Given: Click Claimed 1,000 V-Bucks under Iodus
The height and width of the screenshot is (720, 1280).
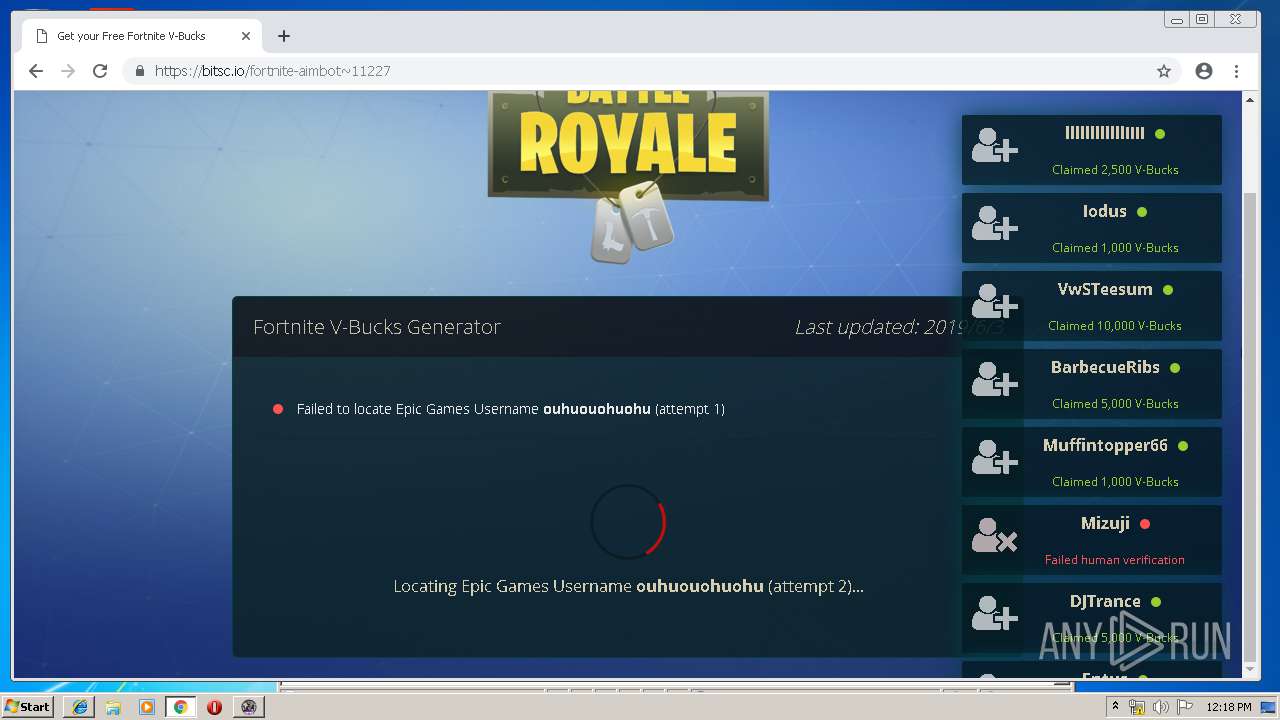Looking at the screenshot, I should pos(1115,248).
